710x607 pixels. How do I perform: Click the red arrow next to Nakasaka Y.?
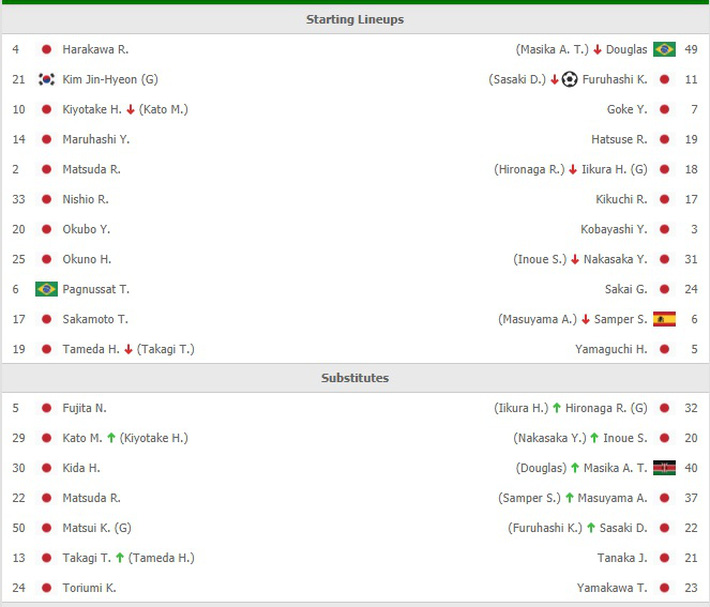point(575,259)
